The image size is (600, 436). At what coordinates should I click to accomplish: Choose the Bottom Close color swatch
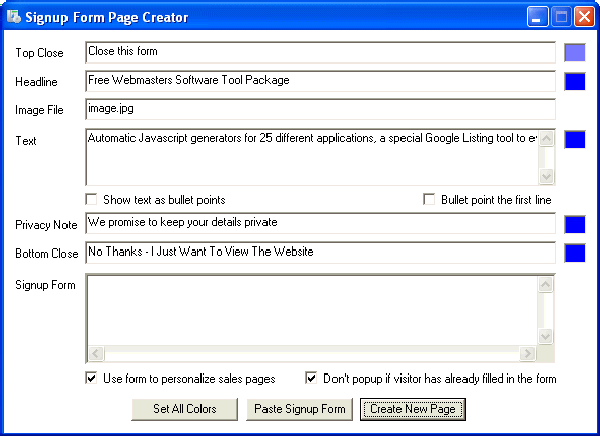(x=574, y=253)
